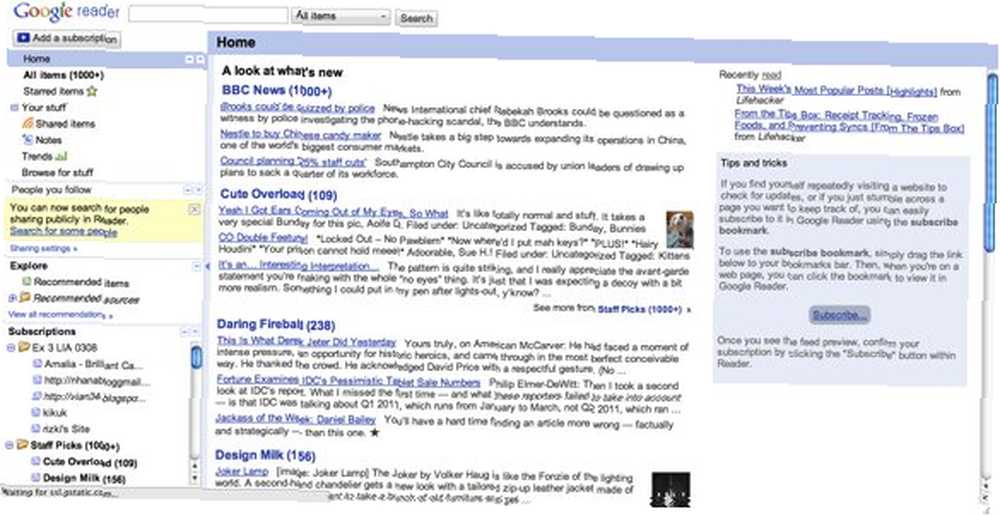
Task: Click feed icon beside Cute Overload subscription
Action: (36, 462)
